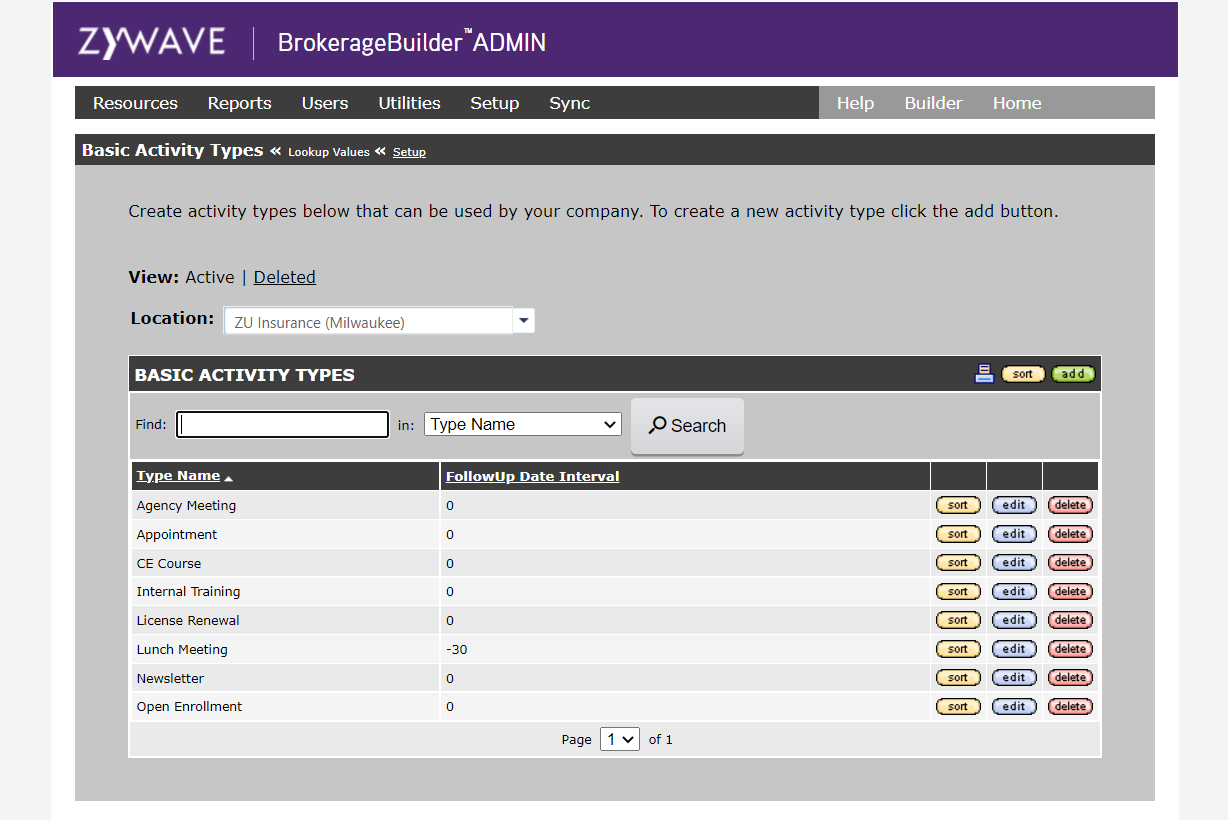Click the Search magnifier button
Viewport: 1228px width, 820px height.
point(687,425)
